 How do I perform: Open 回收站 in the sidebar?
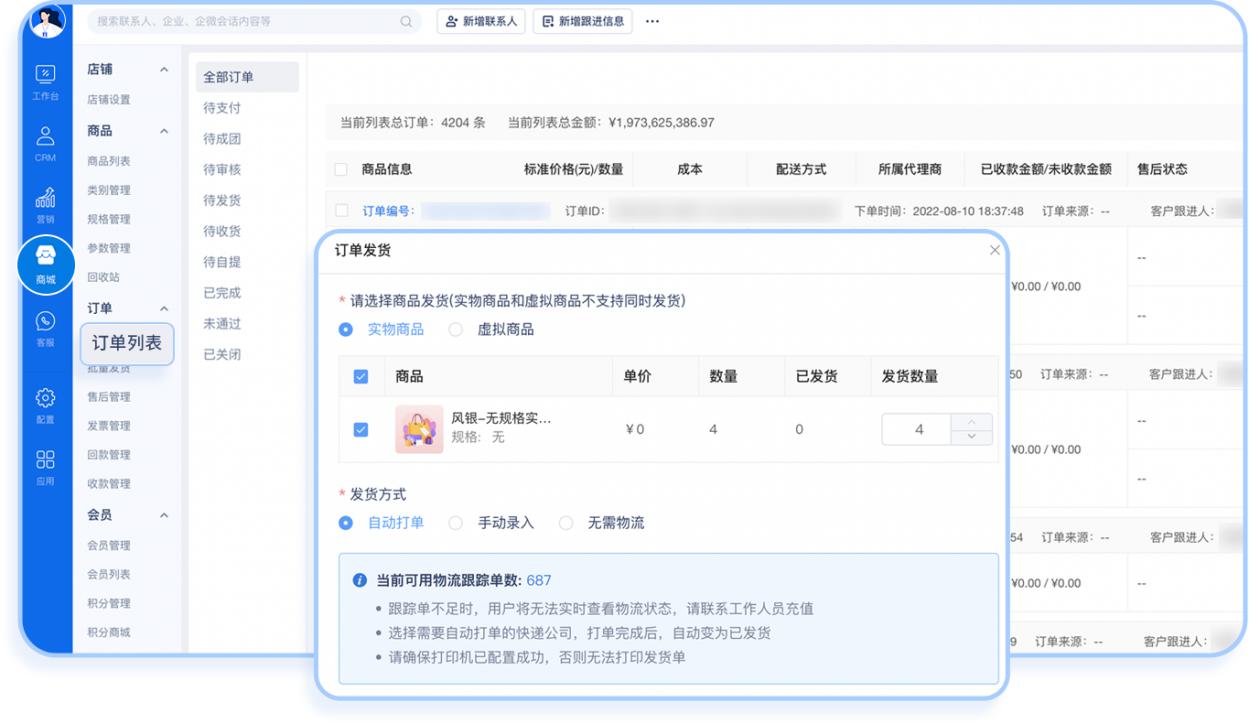(x=104, y=277)
